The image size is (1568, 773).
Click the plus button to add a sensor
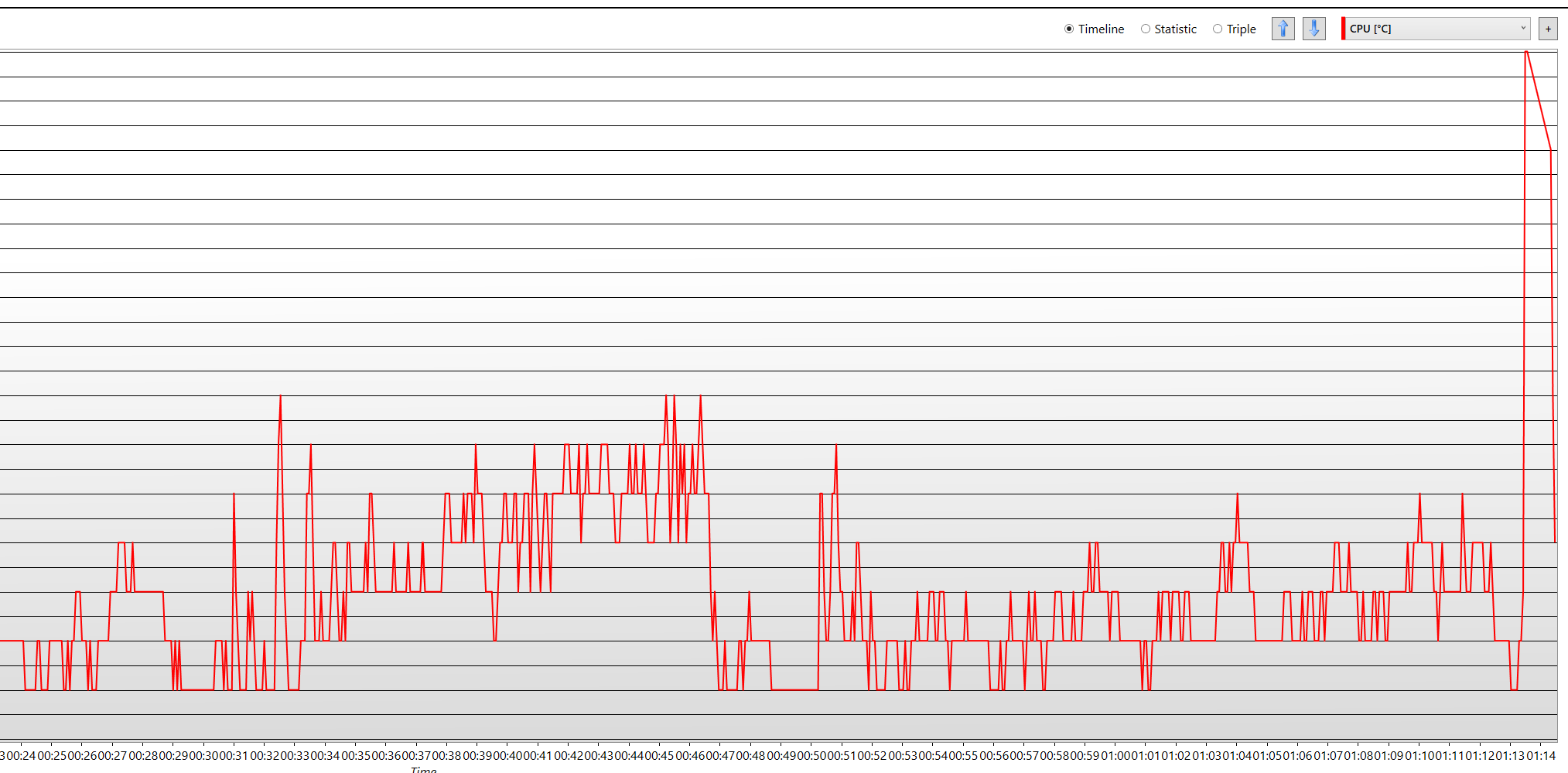click(x=1548, y=29)
